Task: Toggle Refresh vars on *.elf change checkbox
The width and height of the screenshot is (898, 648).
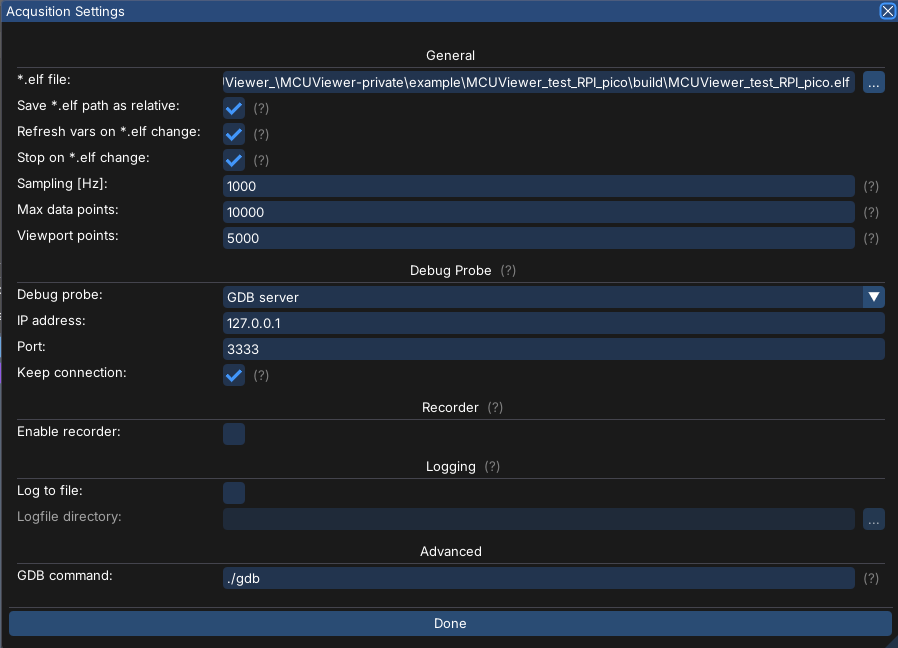Action: tap(234, 134)
